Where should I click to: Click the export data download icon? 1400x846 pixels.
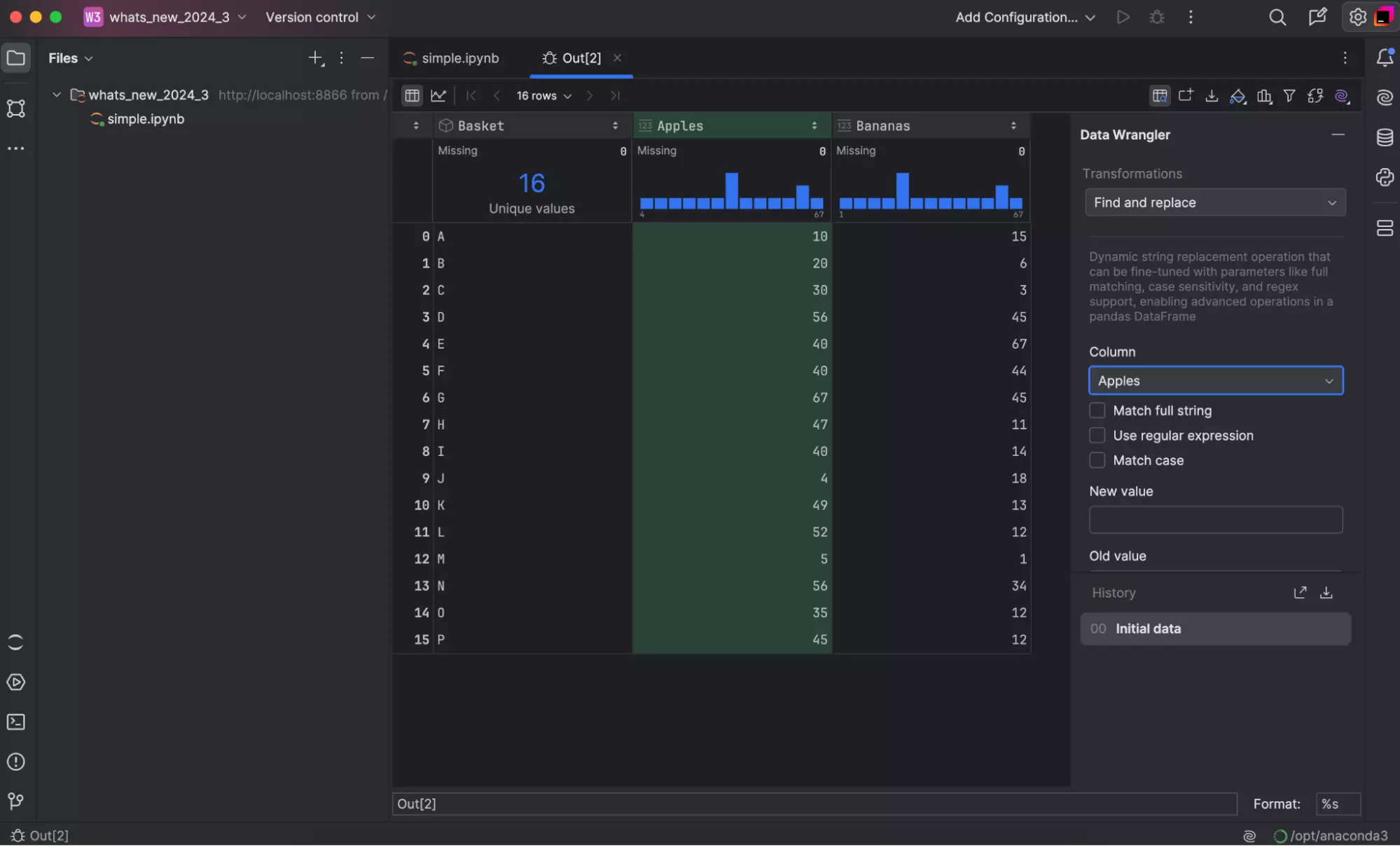coord(1212,96)
